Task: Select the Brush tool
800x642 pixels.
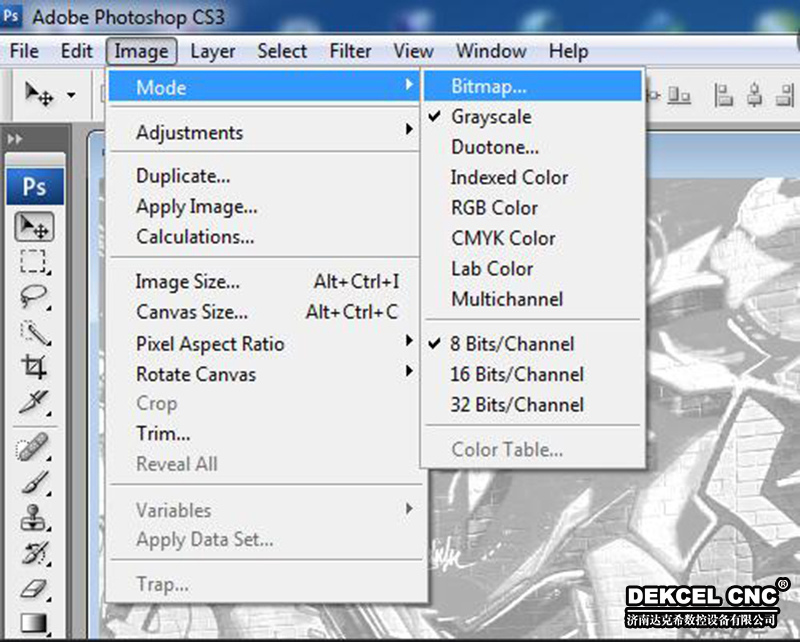Action: tap(34, 482)
